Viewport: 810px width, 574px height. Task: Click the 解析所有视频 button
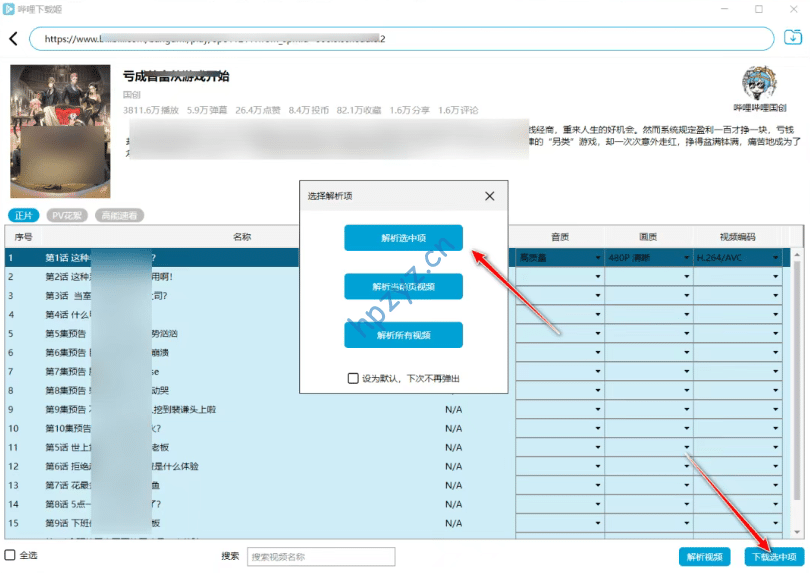403,335
